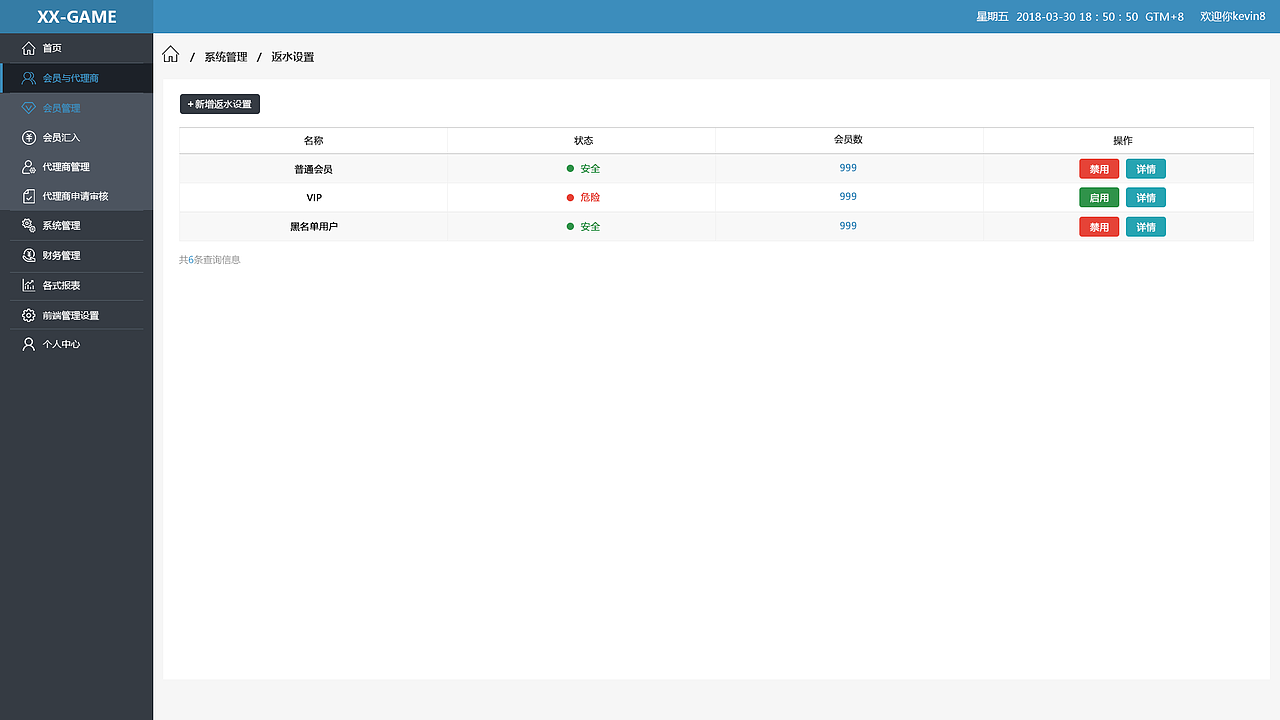Click the 2018-03-30 date time text
The height and width of the screenshot is (720, 1280).
[1077, 17]
